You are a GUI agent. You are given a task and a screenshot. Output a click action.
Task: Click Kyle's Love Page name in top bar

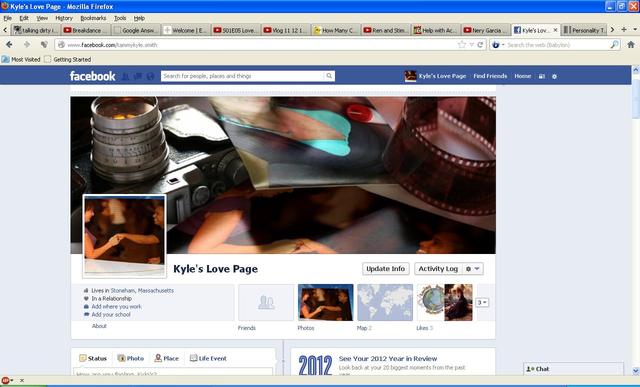coord(442,76)
